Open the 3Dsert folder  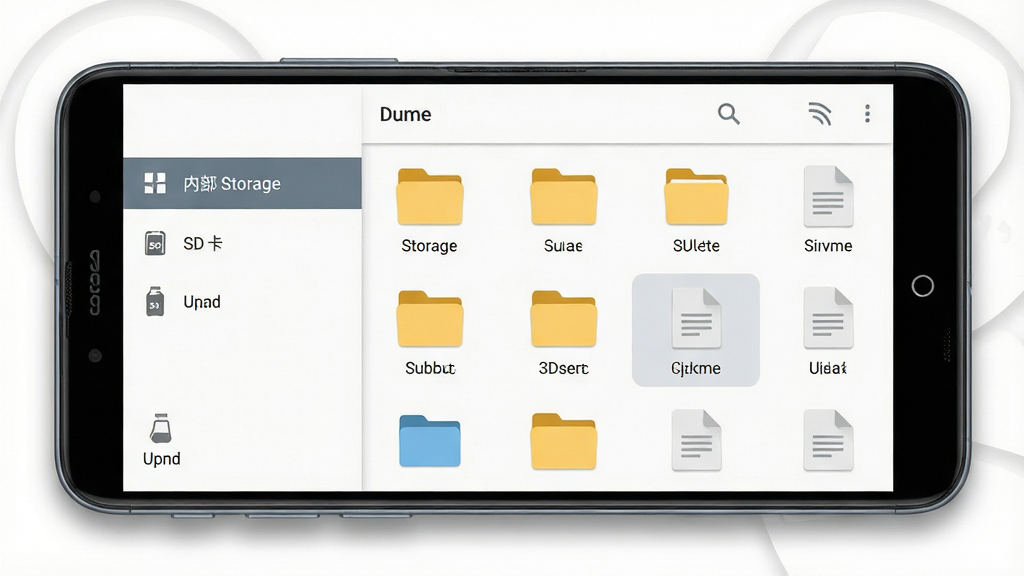point(563,333)
